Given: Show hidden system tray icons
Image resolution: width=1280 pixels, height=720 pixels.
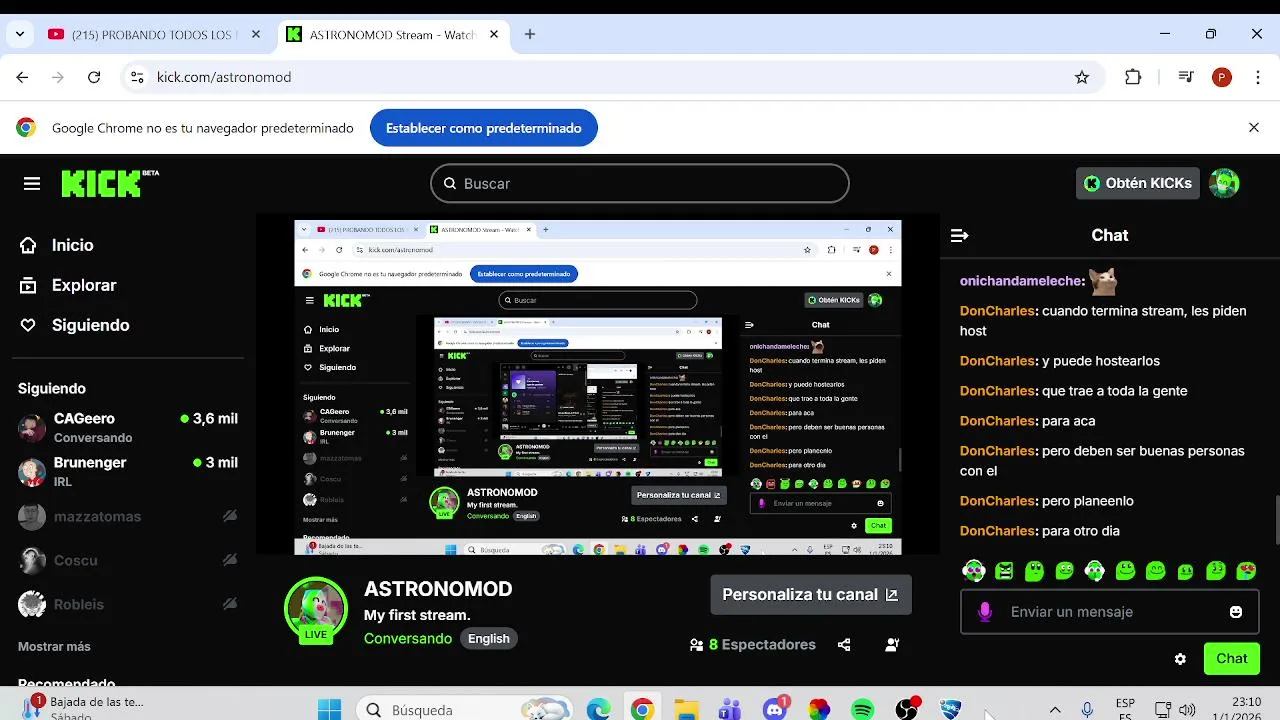Looking at the screenshot, I should (x=1054, y=710).
